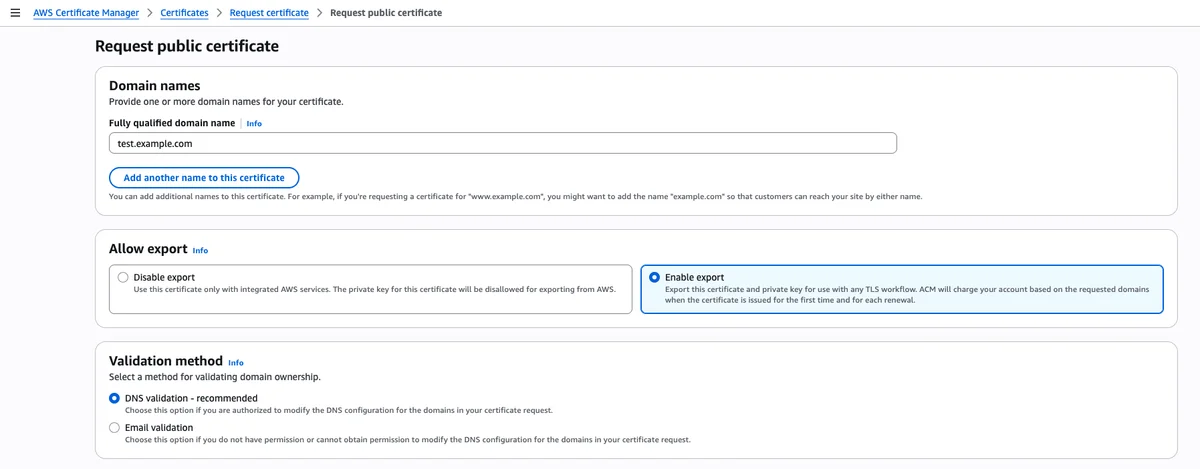This screenshot has width=1200, height=469.
Task: Choose DNS validation - recommended option
Action: tap(114, 398)
